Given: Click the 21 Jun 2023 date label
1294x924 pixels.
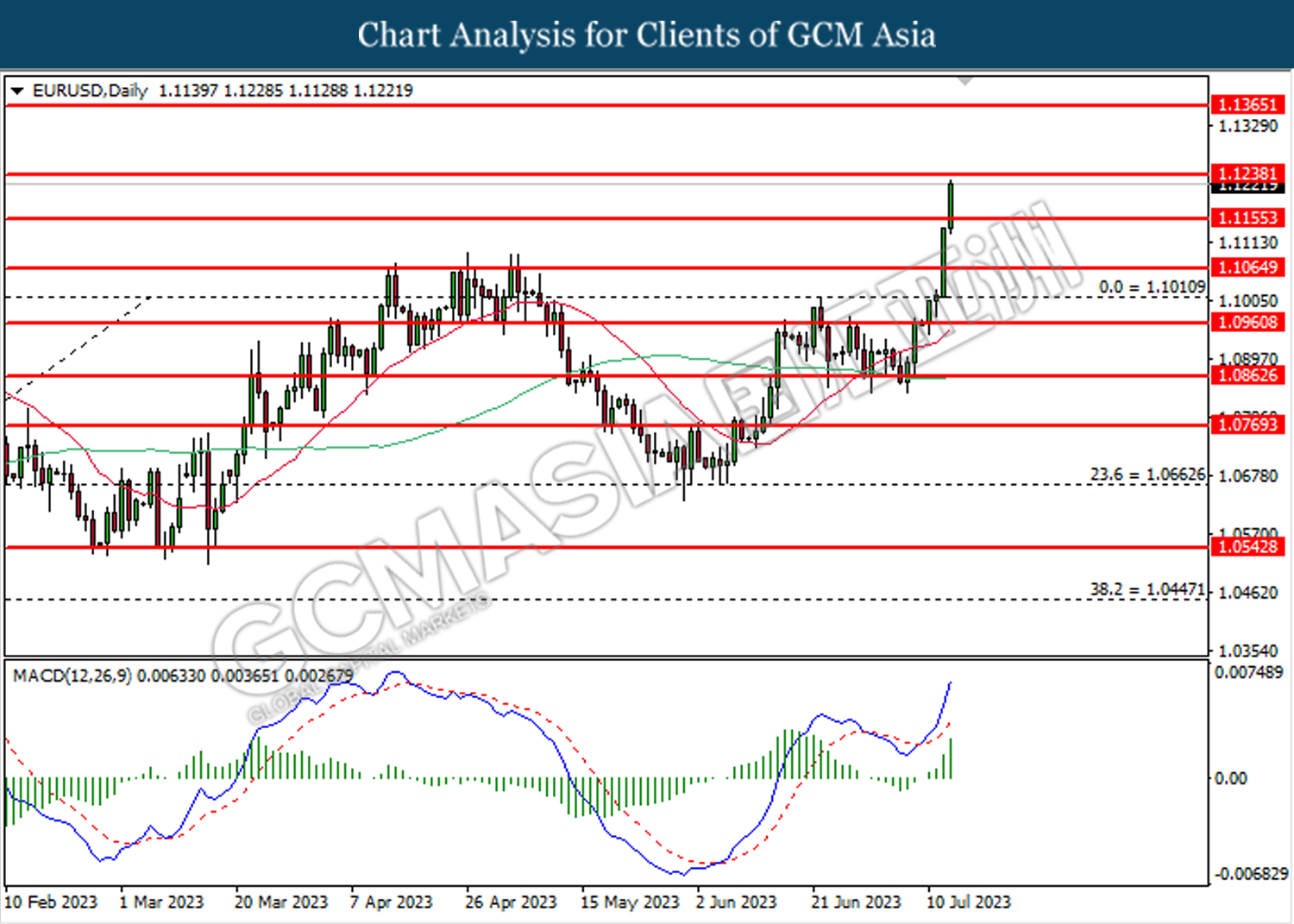Looking at the screenshot, I should tap(856, 902).
